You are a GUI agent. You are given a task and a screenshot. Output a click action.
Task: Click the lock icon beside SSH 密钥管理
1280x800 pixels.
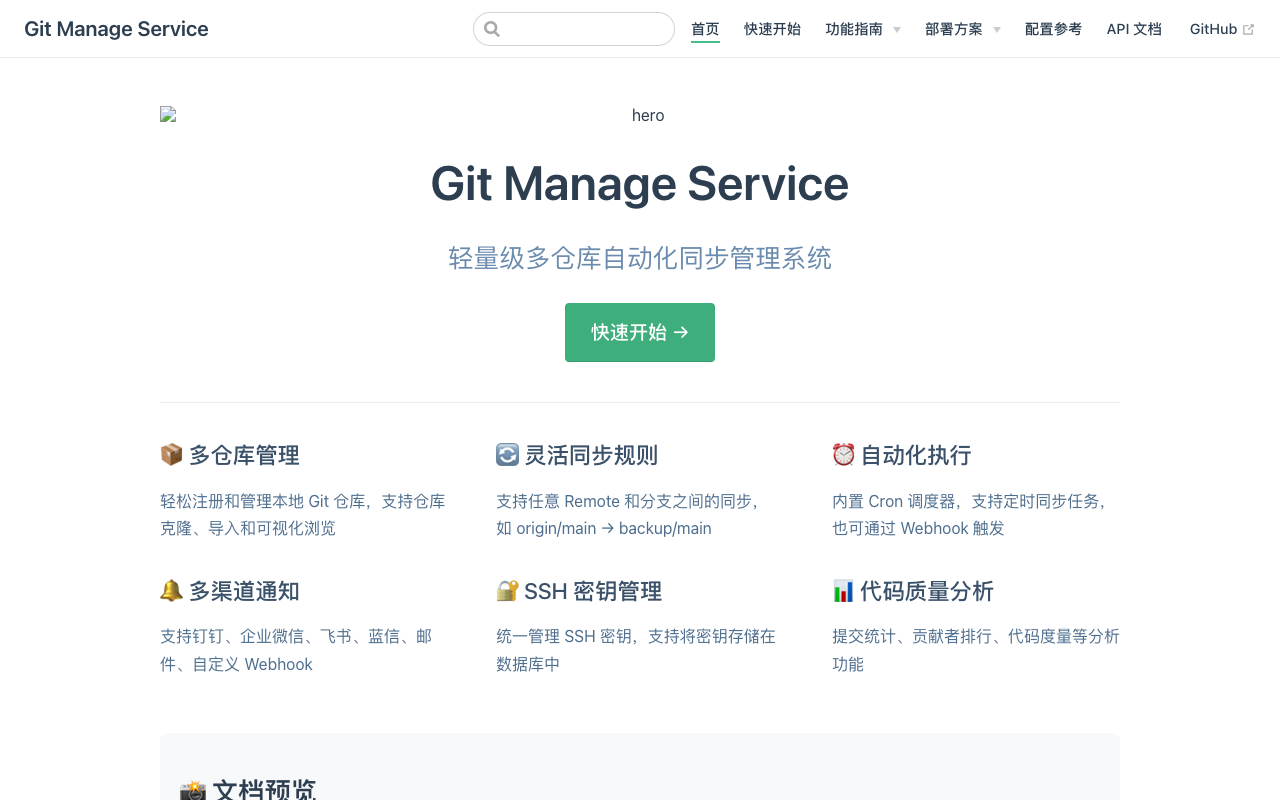[x=508, y=591]
